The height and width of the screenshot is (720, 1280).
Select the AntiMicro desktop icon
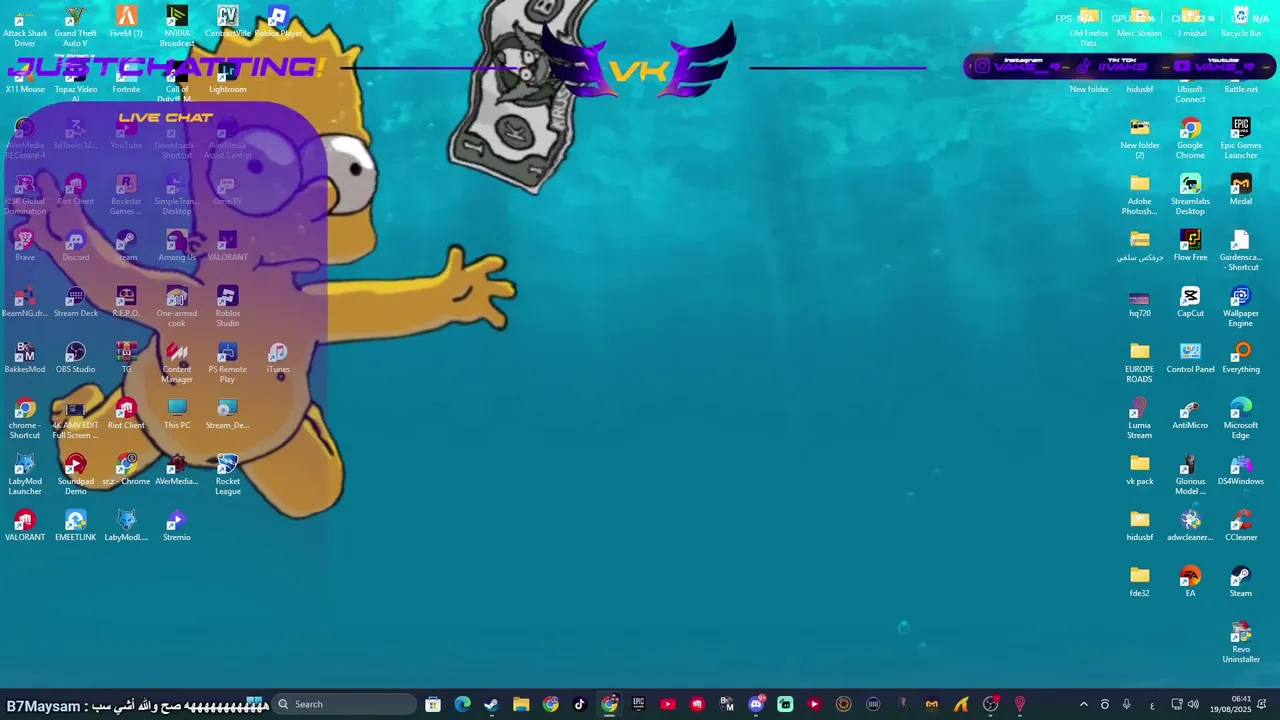pyautogui.click(x=1190, y=415)
